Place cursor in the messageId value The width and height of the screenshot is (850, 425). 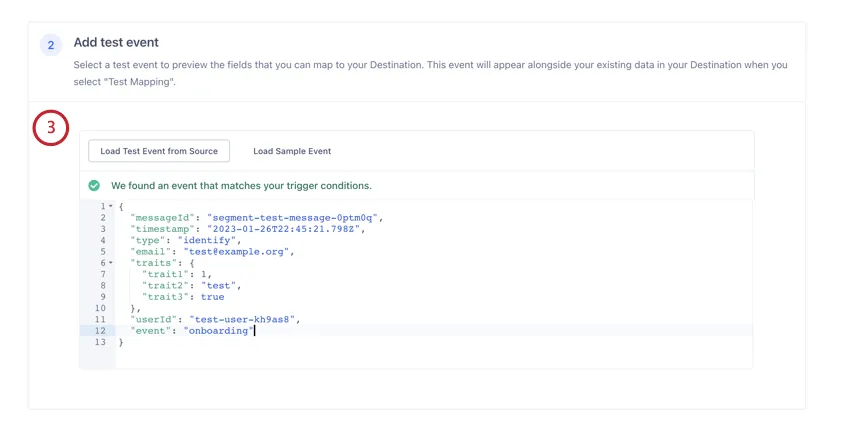[294, 218]
